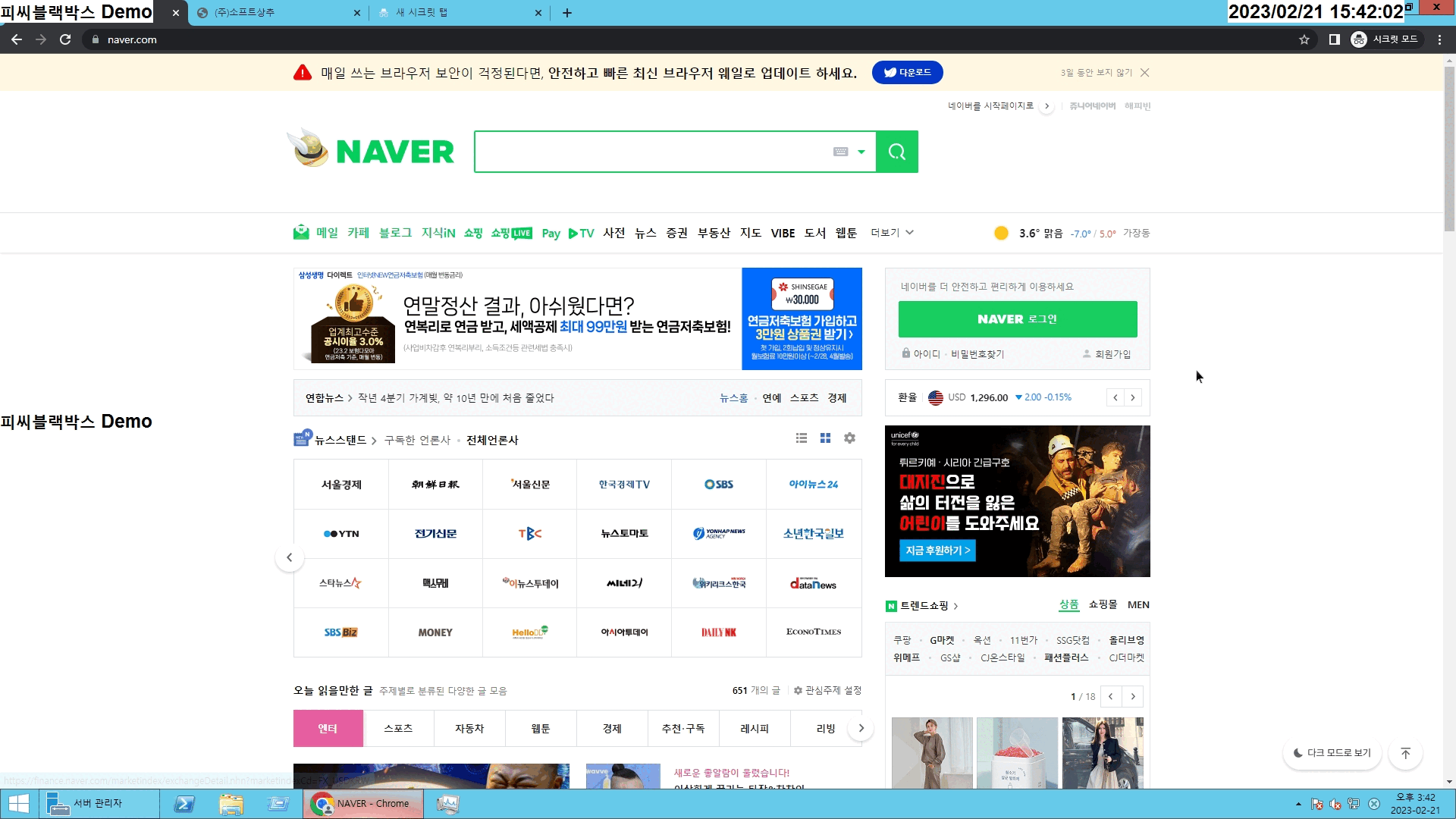Select the 전체언론사 filter

492,440
